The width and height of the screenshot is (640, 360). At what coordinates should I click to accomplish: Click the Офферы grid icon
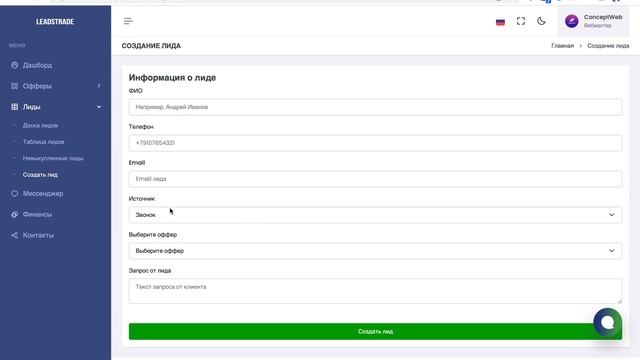point(15,86)
